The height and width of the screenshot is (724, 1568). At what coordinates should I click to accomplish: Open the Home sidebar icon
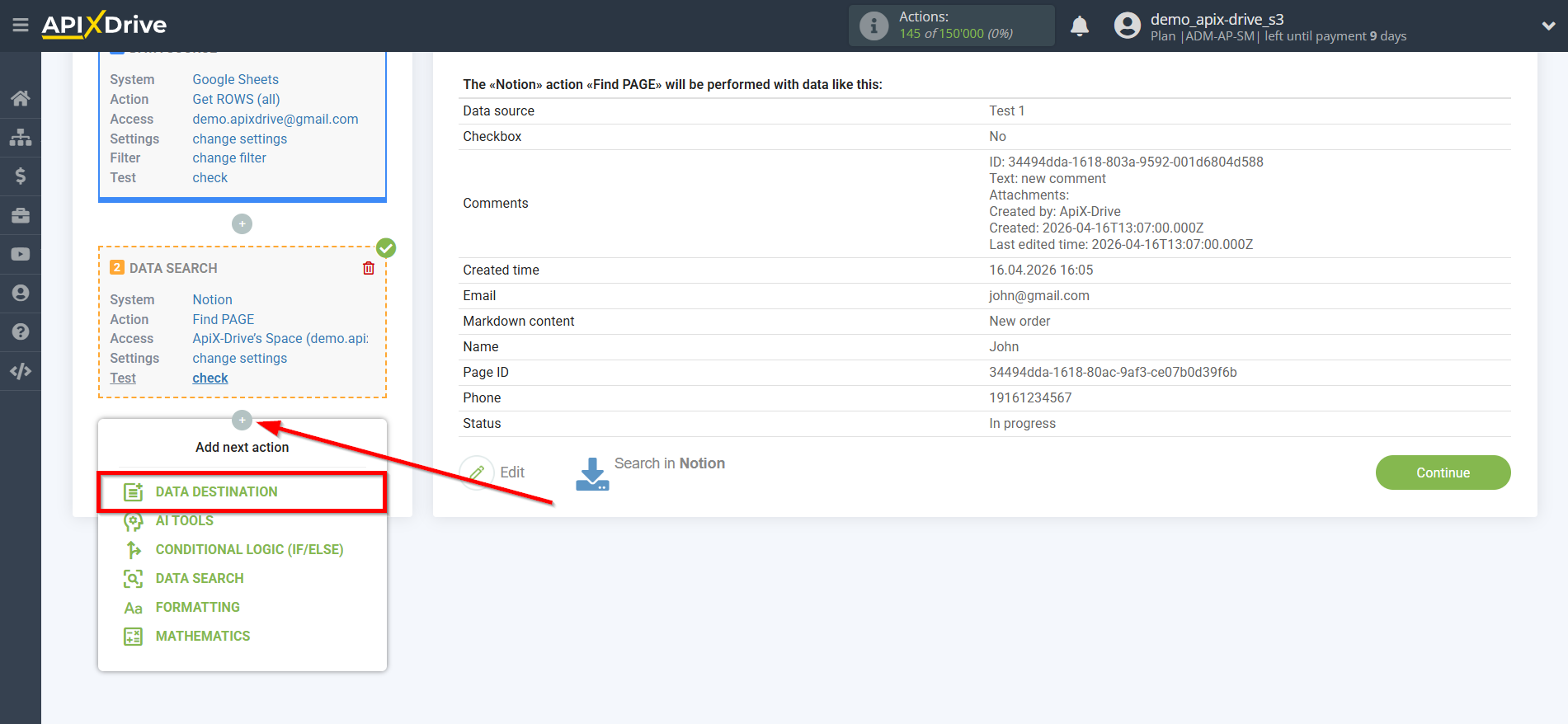(x=21, y=98)
